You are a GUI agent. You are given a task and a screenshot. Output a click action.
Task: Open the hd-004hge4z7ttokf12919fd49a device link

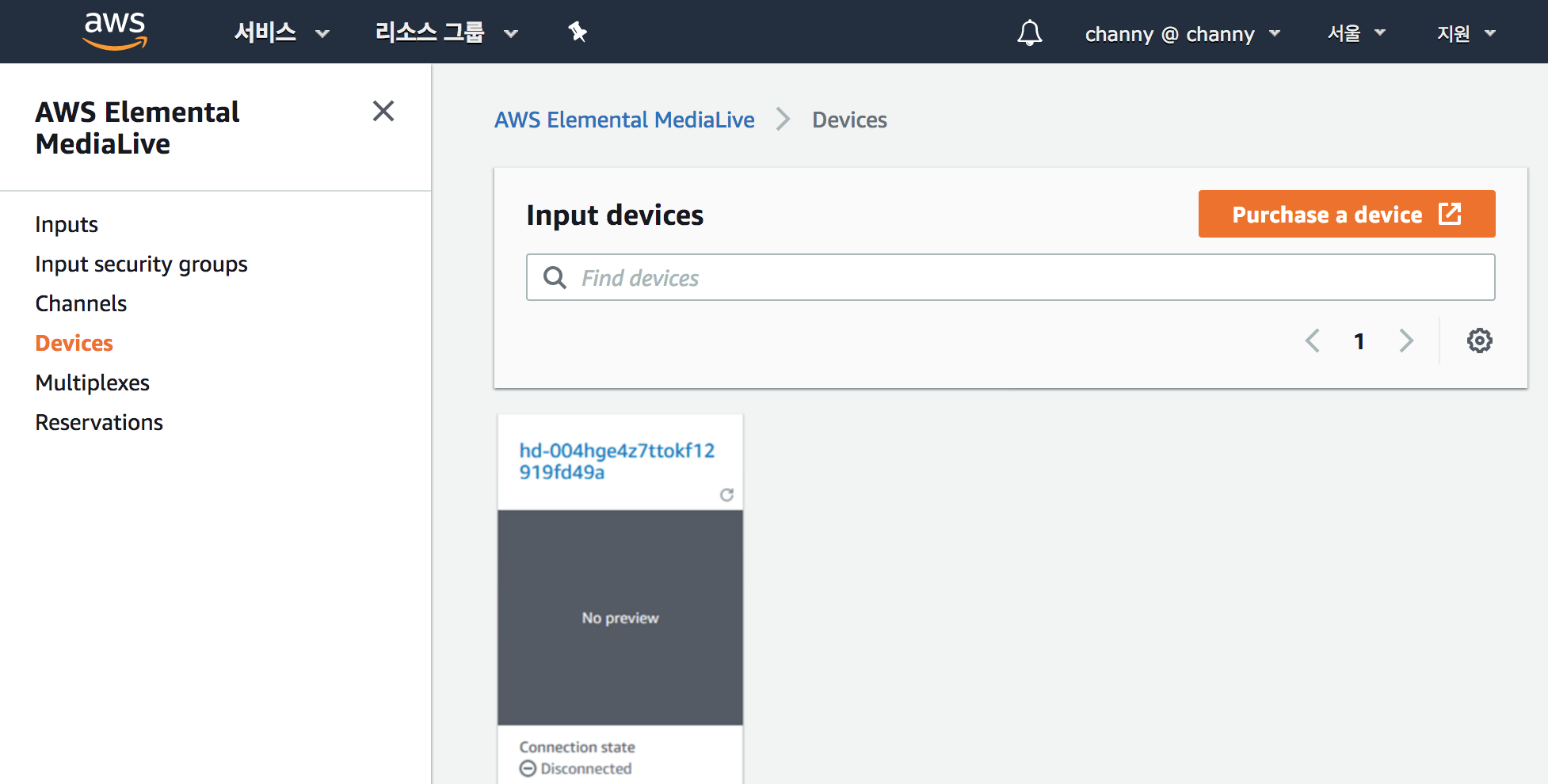click(616, 461)
